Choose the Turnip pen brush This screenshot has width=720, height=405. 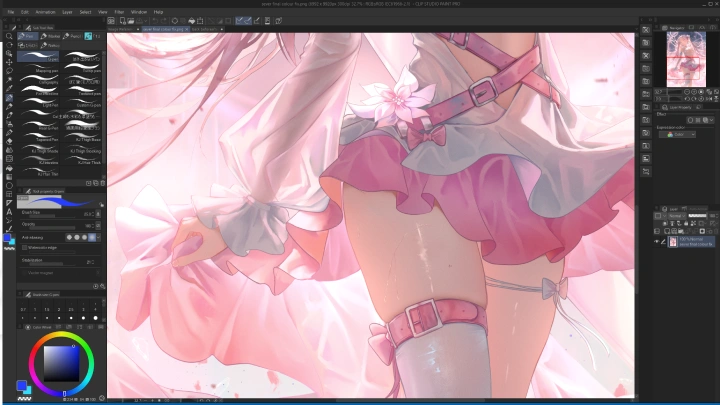[82, 68]
